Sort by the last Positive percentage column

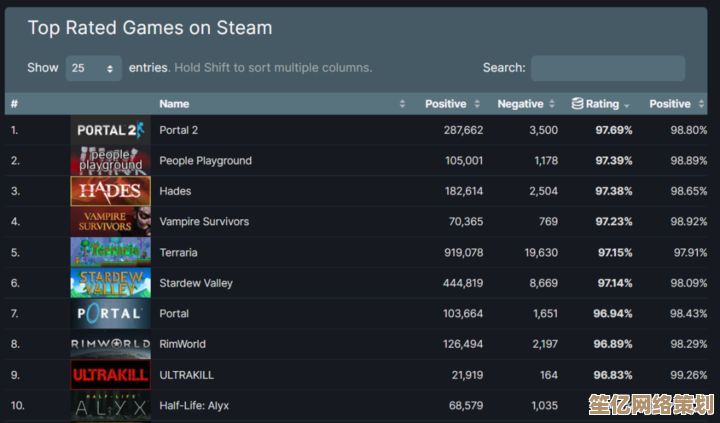(670, 104)
